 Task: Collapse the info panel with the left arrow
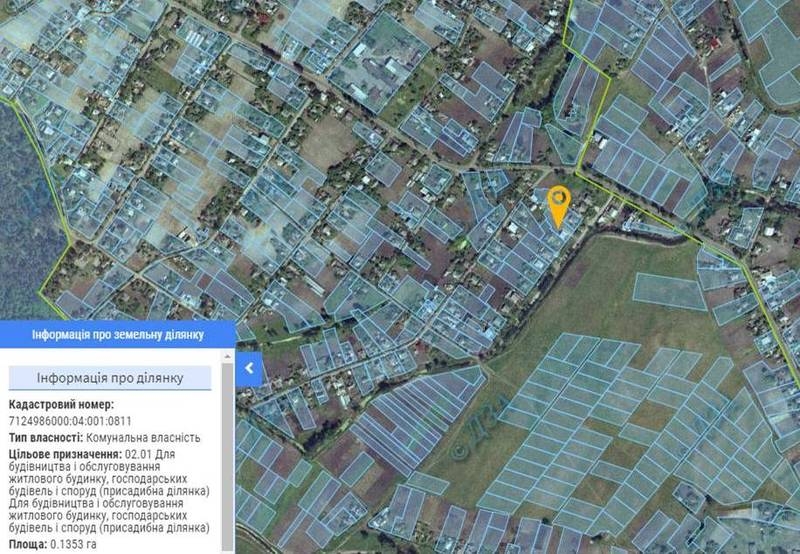click(x=250, y=369)
